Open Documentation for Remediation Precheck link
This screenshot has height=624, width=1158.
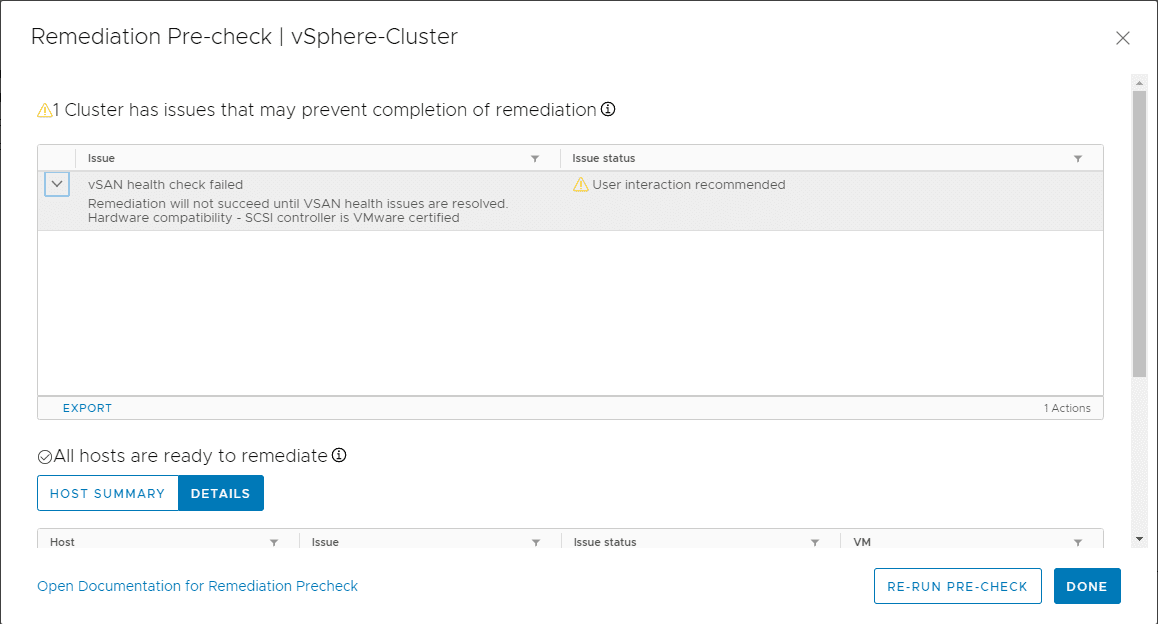pos(197,586)
